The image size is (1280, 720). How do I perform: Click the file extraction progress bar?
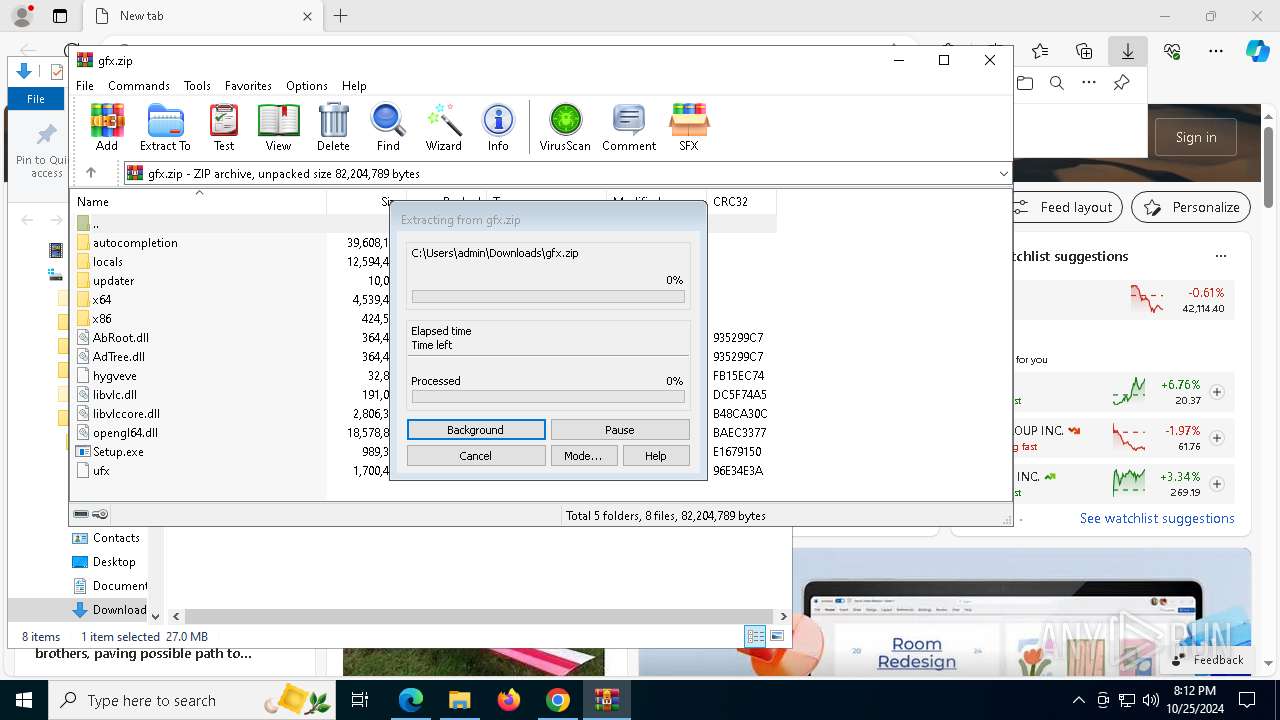(x=548, y=297)
